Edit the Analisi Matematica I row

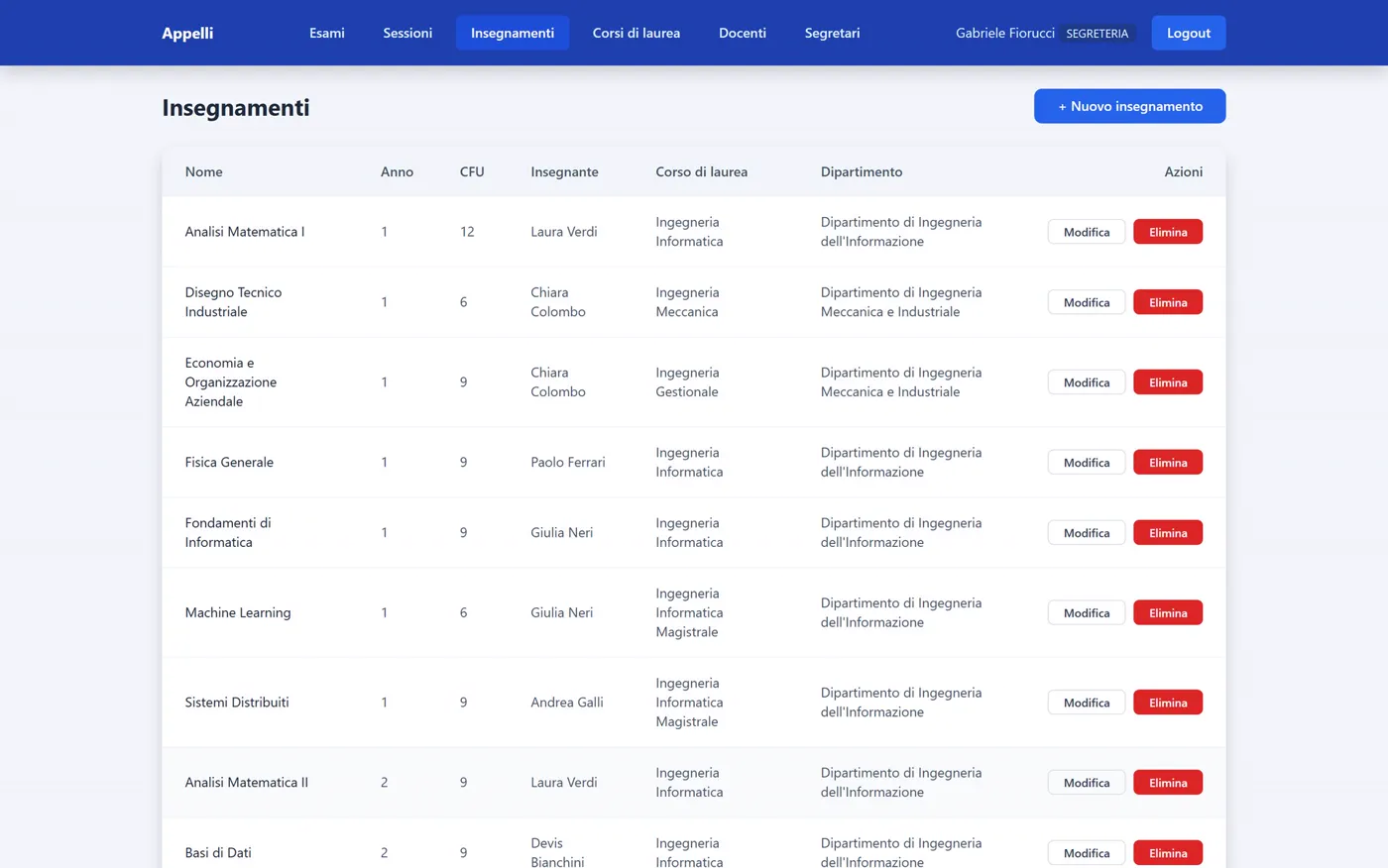(x=1087, y=232)
